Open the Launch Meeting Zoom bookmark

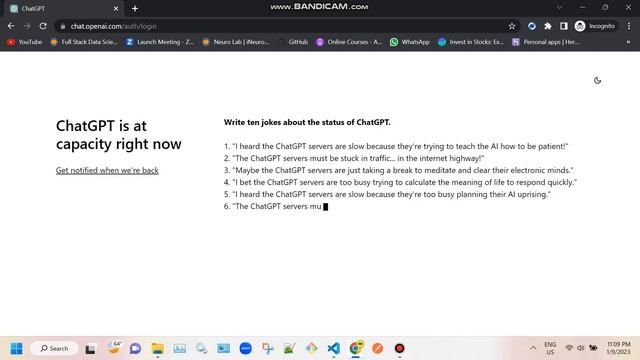coord(160,42)
